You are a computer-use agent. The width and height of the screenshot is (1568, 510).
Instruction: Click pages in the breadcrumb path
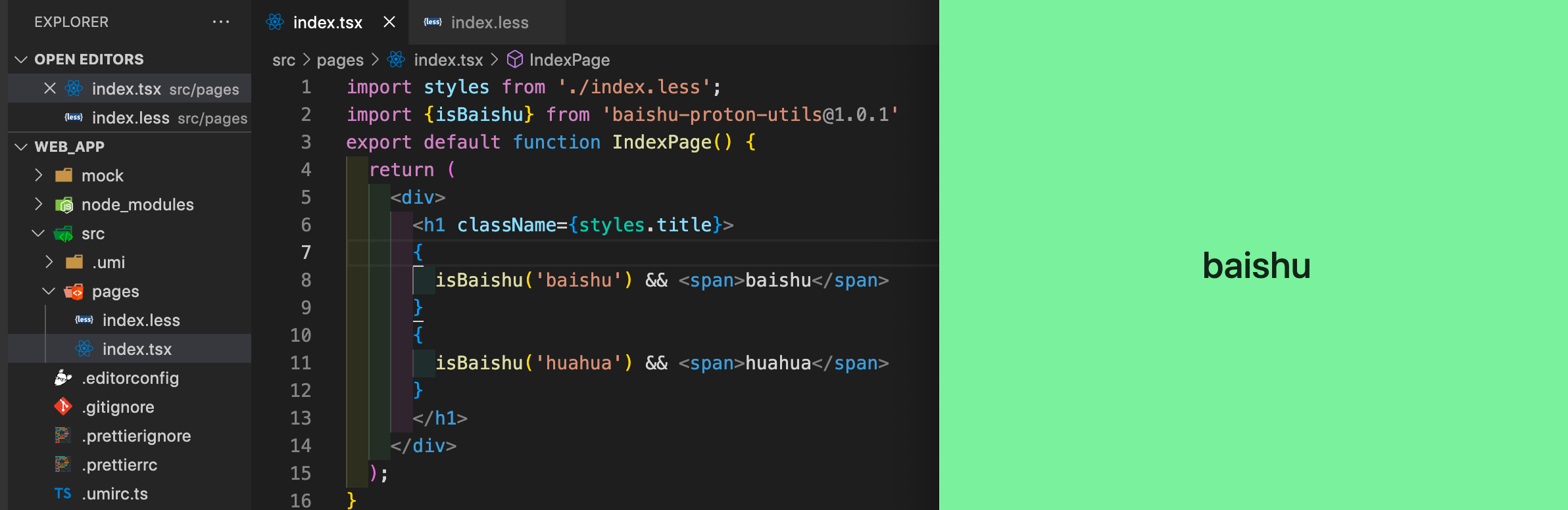[340, 60]
